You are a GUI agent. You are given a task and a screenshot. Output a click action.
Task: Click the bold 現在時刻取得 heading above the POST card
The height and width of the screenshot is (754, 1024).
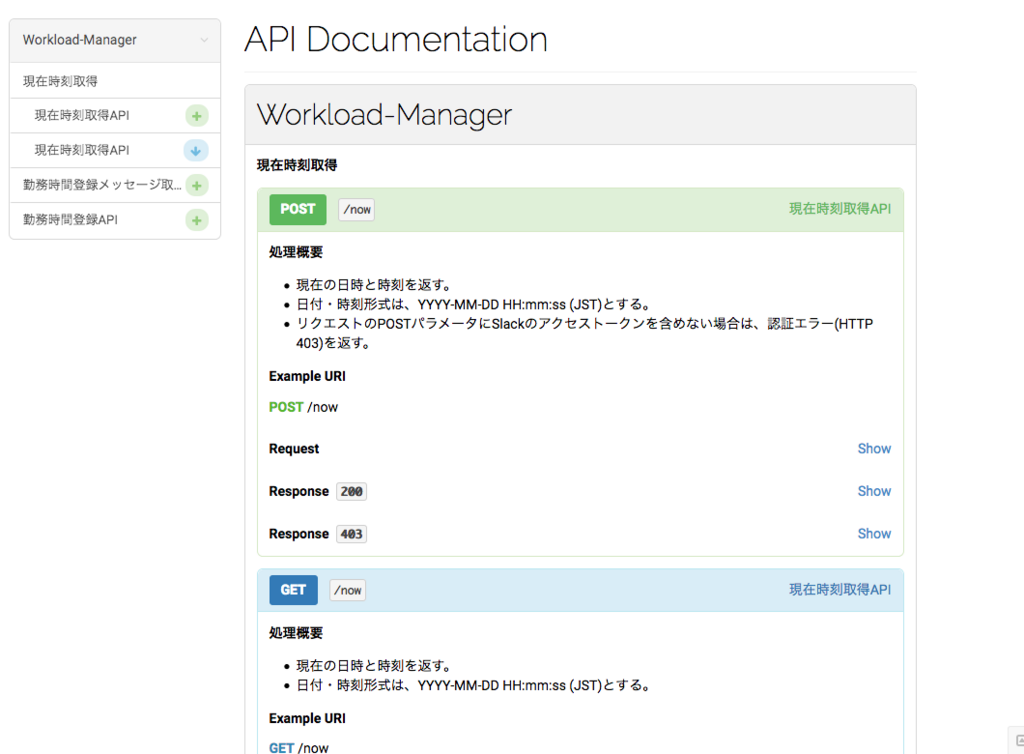[x=297, y=165]
